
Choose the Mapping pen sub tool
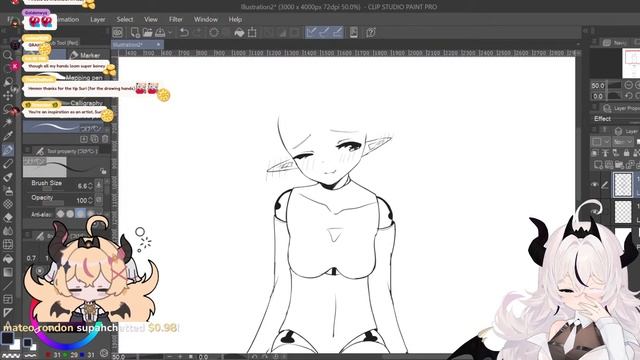tap(84, 78)
